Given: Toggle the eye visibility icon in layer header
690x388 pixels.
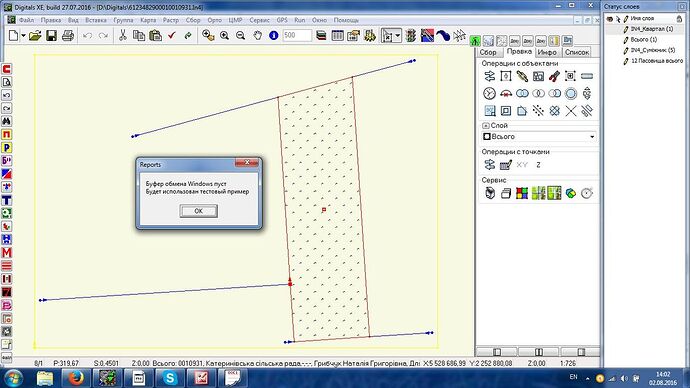Looking at the screenshot, I should 609,19.
